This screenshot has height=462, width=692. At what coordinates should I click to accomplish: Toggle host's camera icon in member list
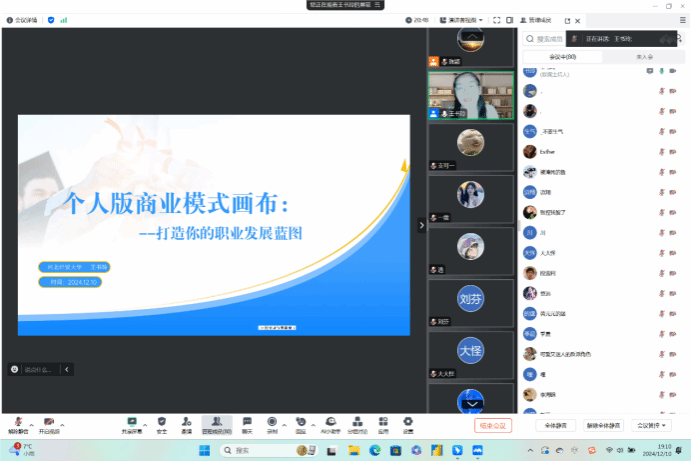point(673,71)
